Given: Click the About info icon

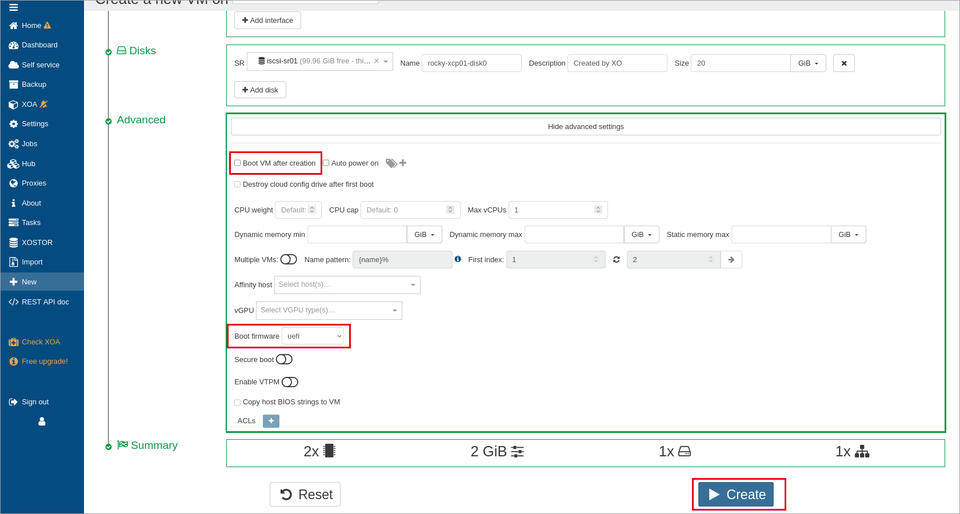Looking at the screenshot, I should [x=13, y=203].
